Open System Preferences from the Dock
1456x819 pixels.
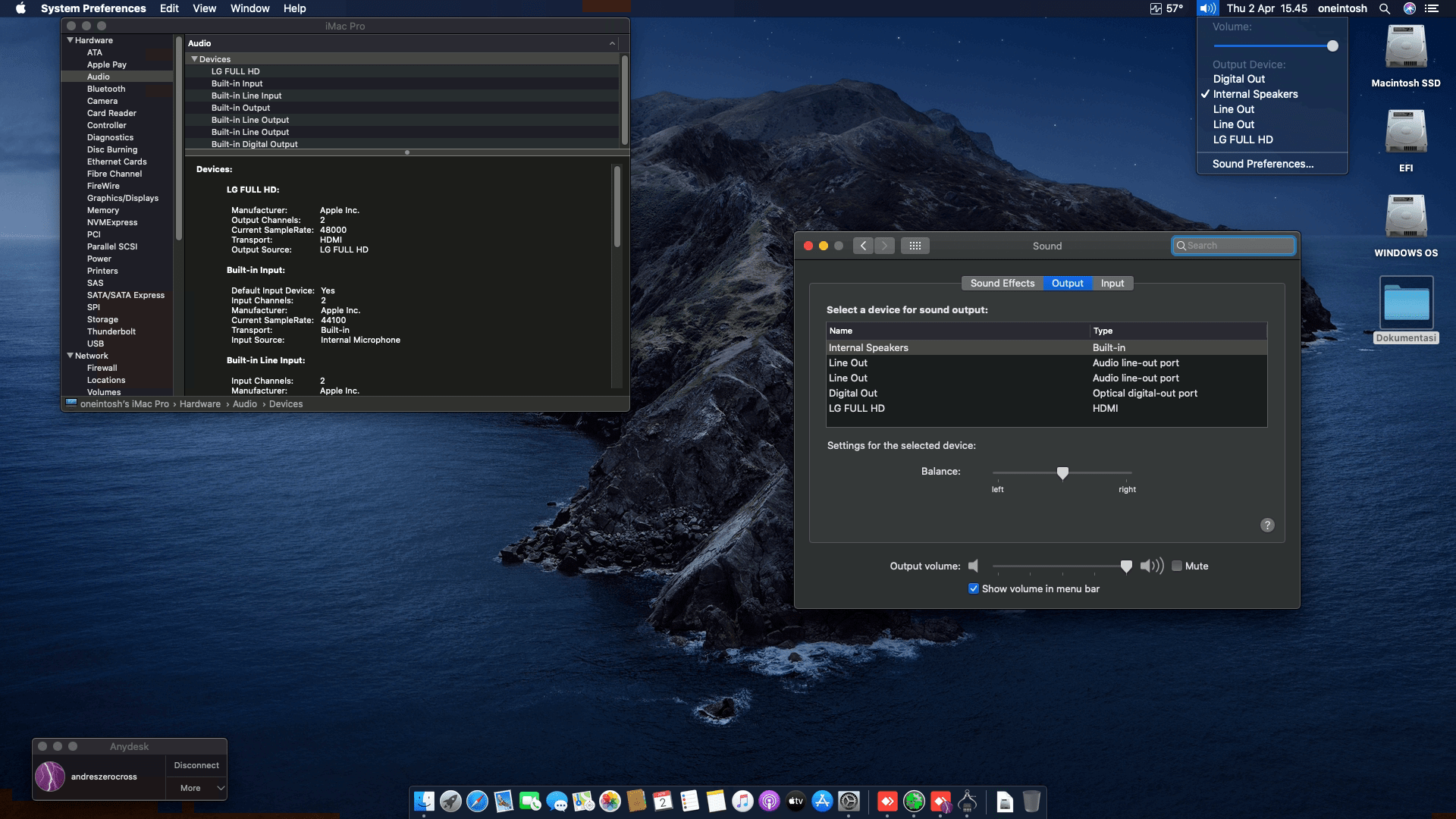click(849, 801)
